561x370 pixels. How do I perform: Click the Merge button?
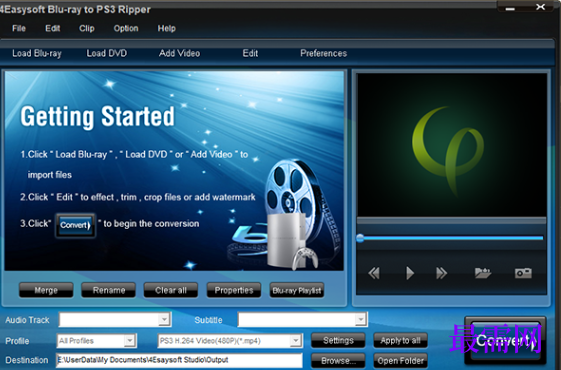(x=46, y=290)
